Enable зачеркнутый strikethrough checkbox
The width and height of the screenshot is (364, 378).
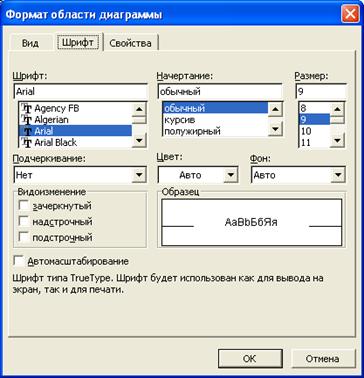pyautogui.click(x=24, y=206)
